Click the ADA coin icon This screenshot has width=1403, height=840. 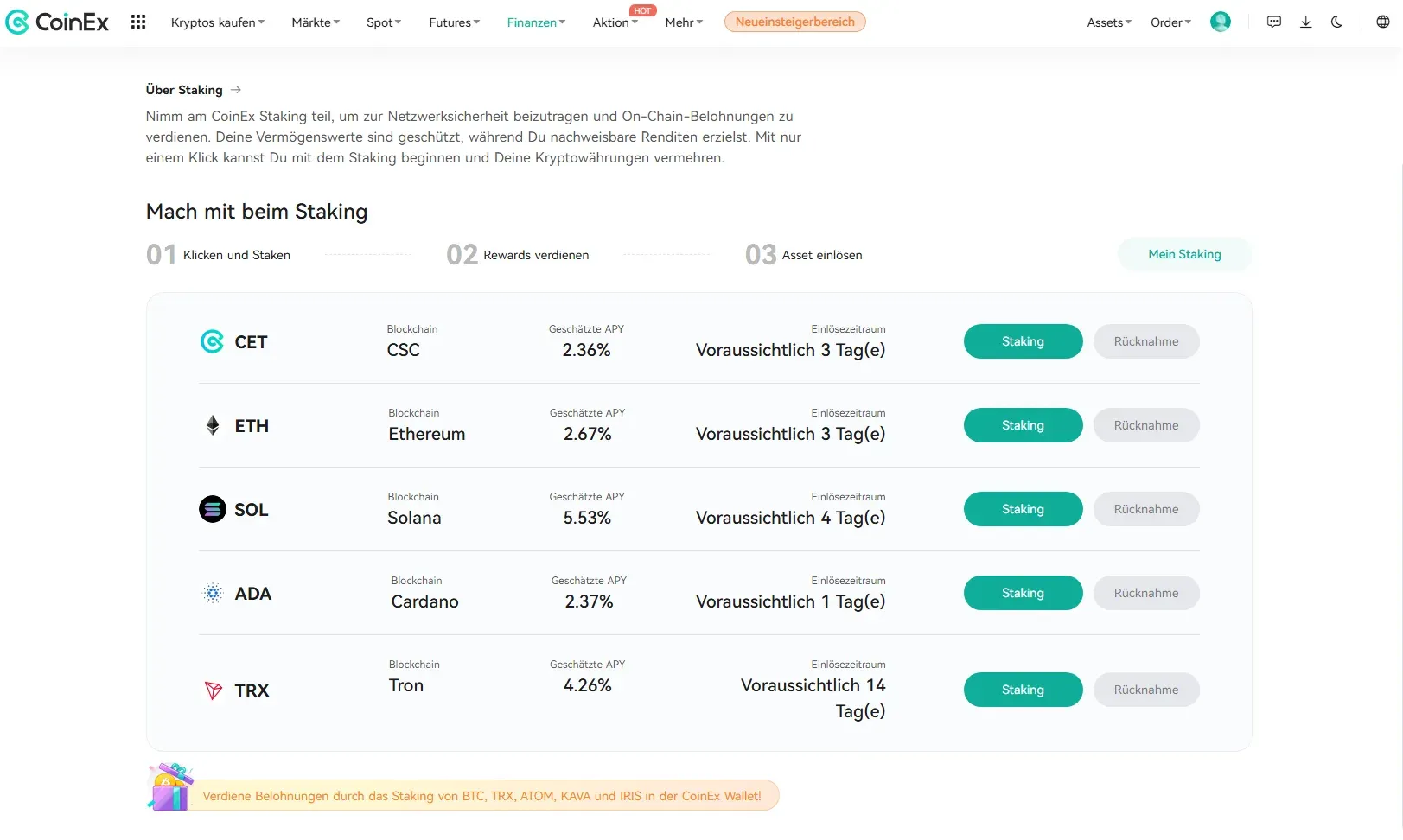click(x=213, y=593)
